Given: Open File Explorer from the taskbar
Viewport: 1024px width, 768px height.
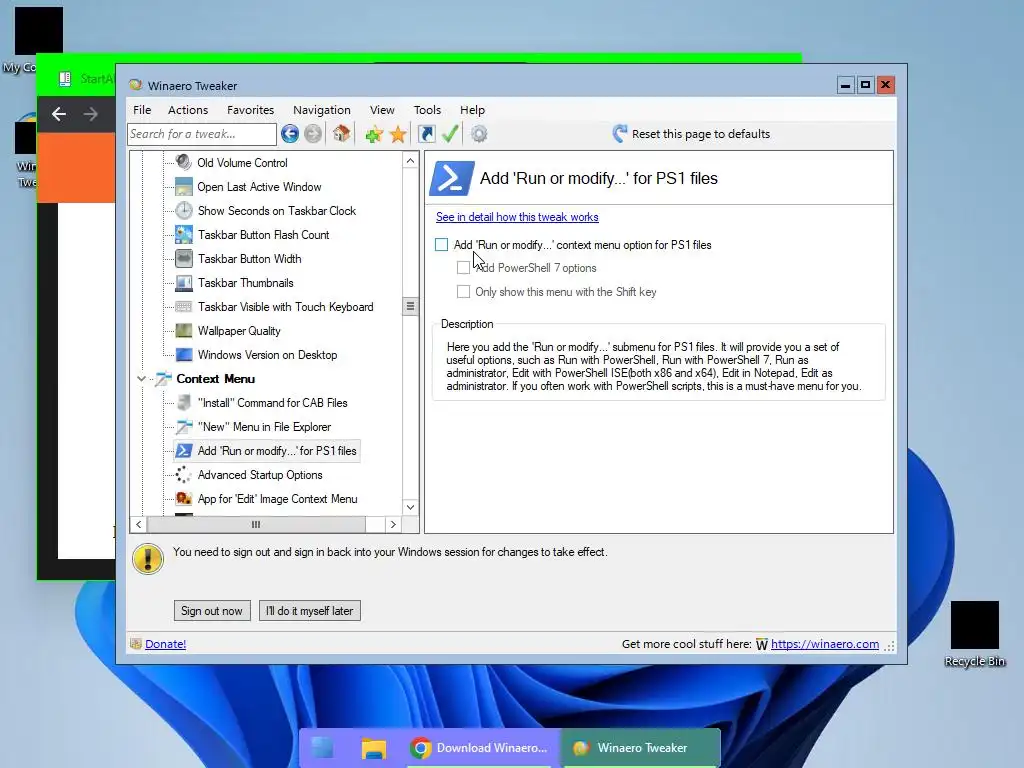Looking at the screenshot, I should (x=374, y=748).
